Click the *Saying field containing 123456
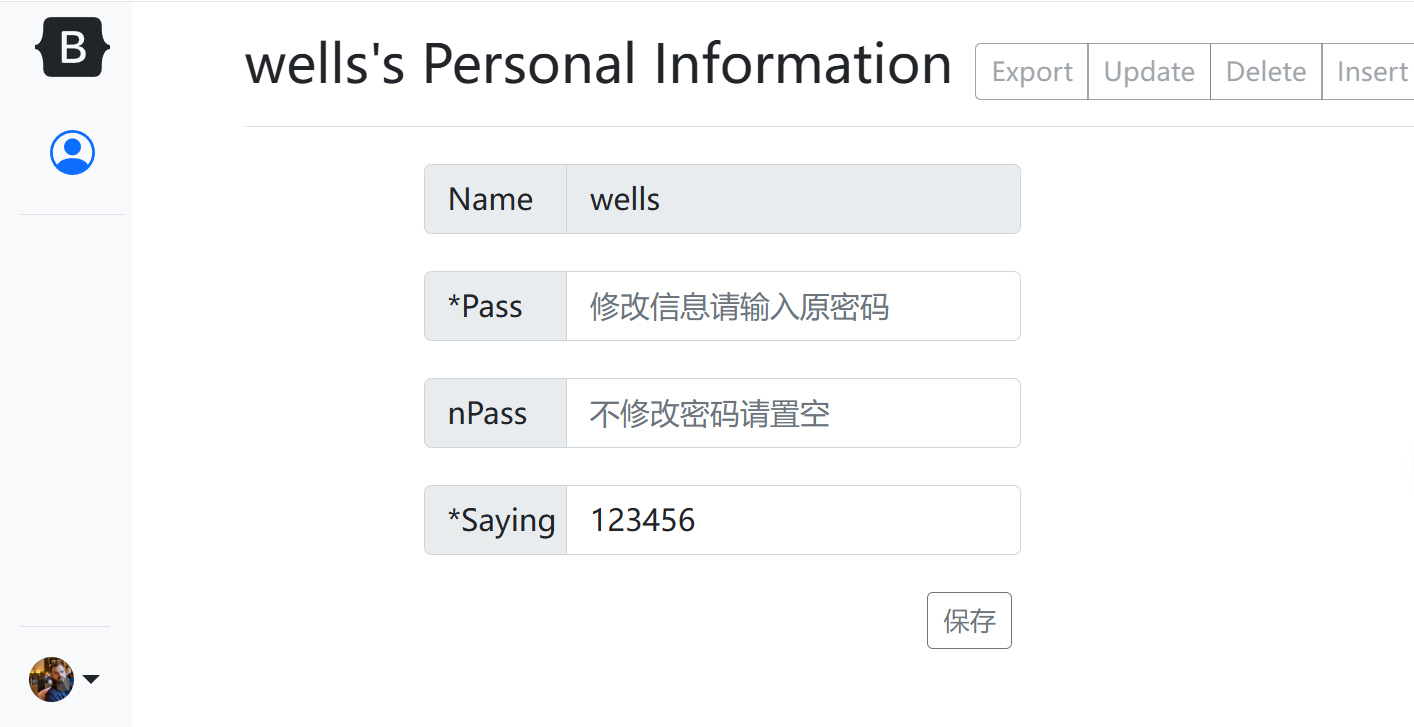The image size is (1414, 727). (x=793, y=520)
